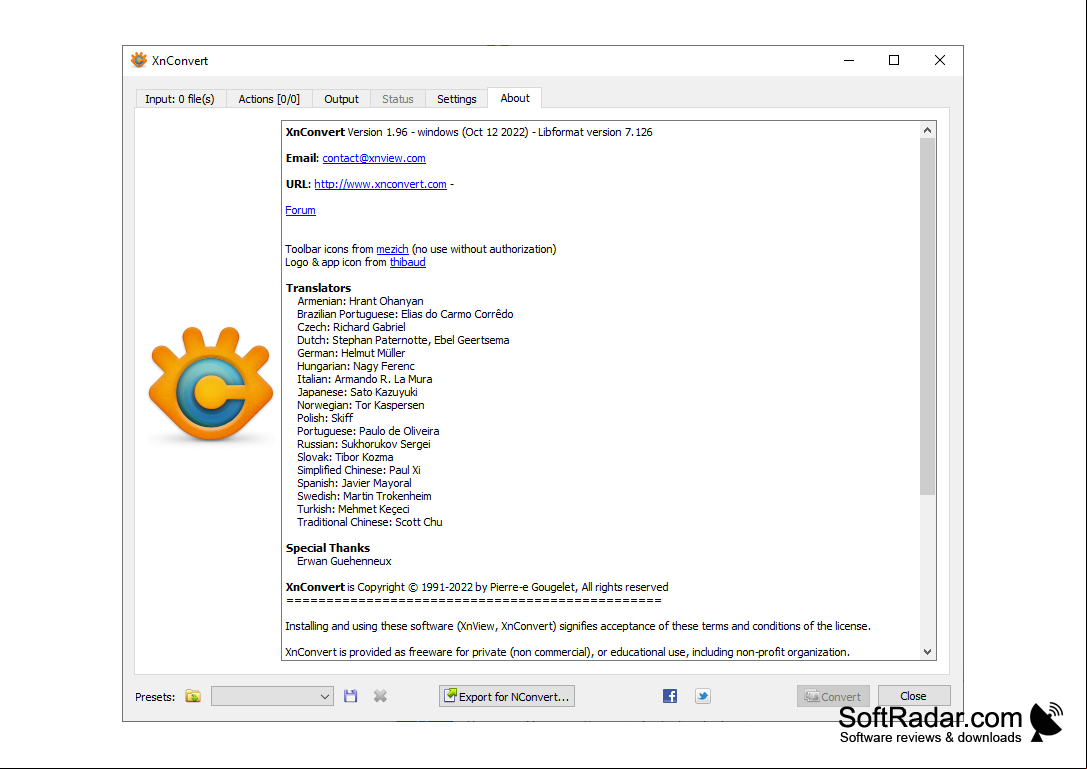Click the Convert button
The width and height of the screenshot is (1087, 769).
(833, 696)
